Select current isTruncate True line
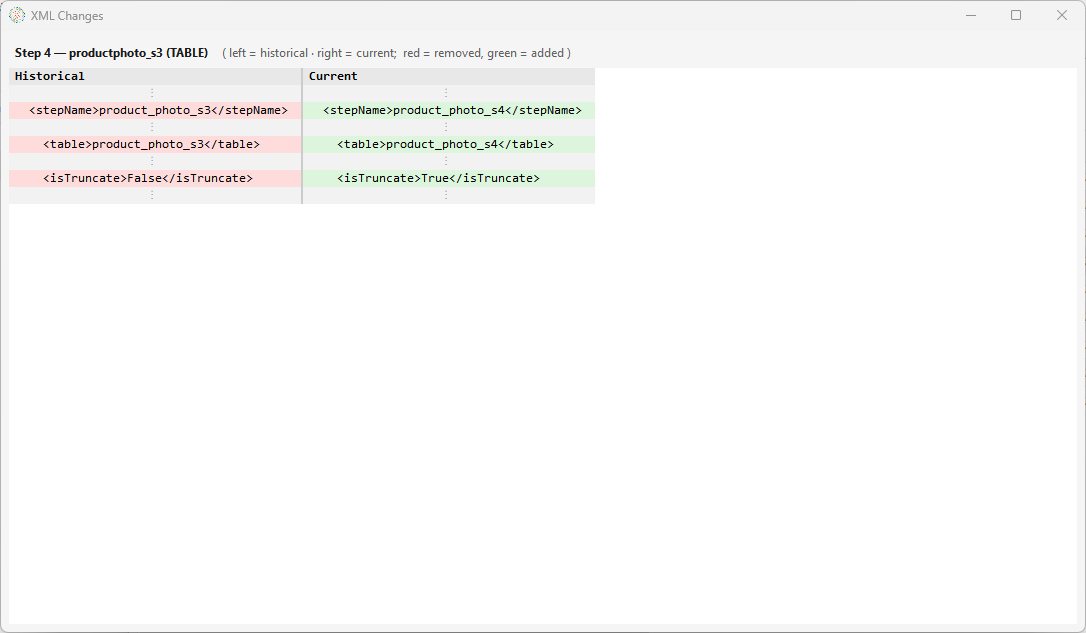1086x633 pixels. [x=449, y=178]
